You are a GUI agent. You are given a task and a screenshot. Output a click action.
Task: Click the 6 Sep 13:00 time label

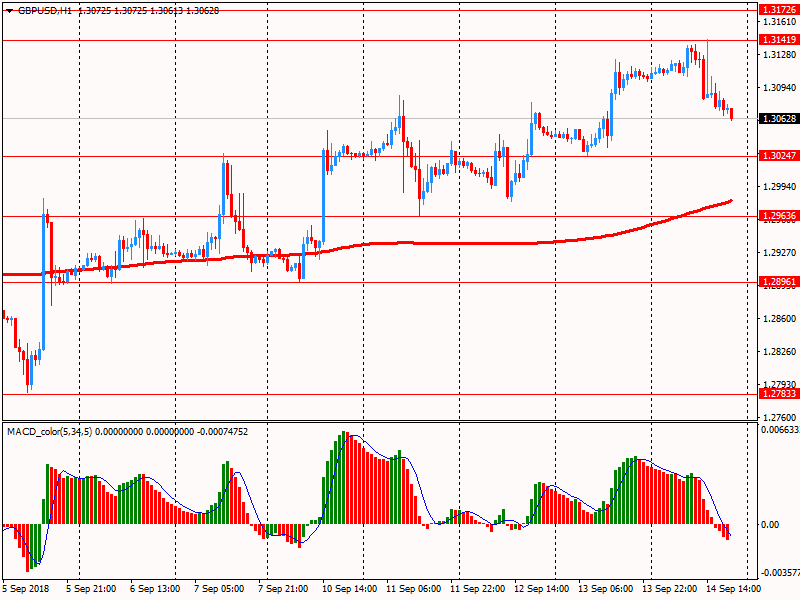pyautogui.click(x=155, y=589)
